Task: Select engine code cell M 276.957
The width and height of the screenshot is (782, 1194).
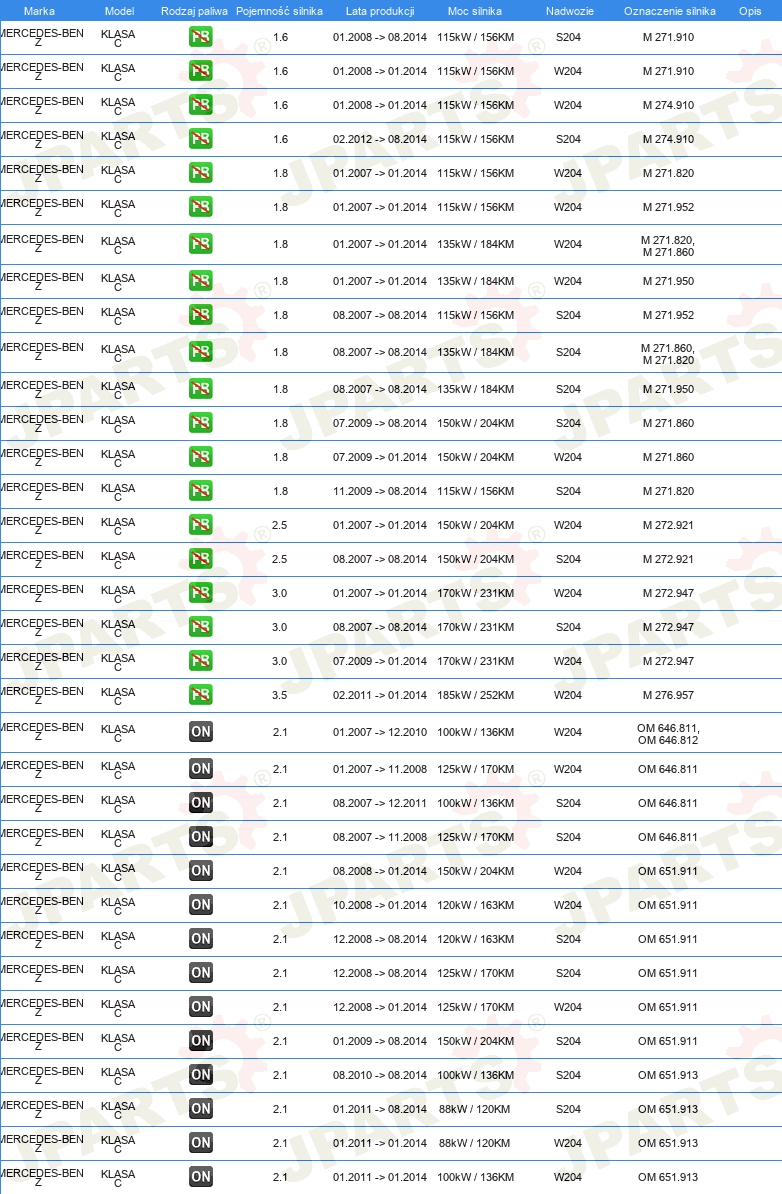Action: (669, 694)
